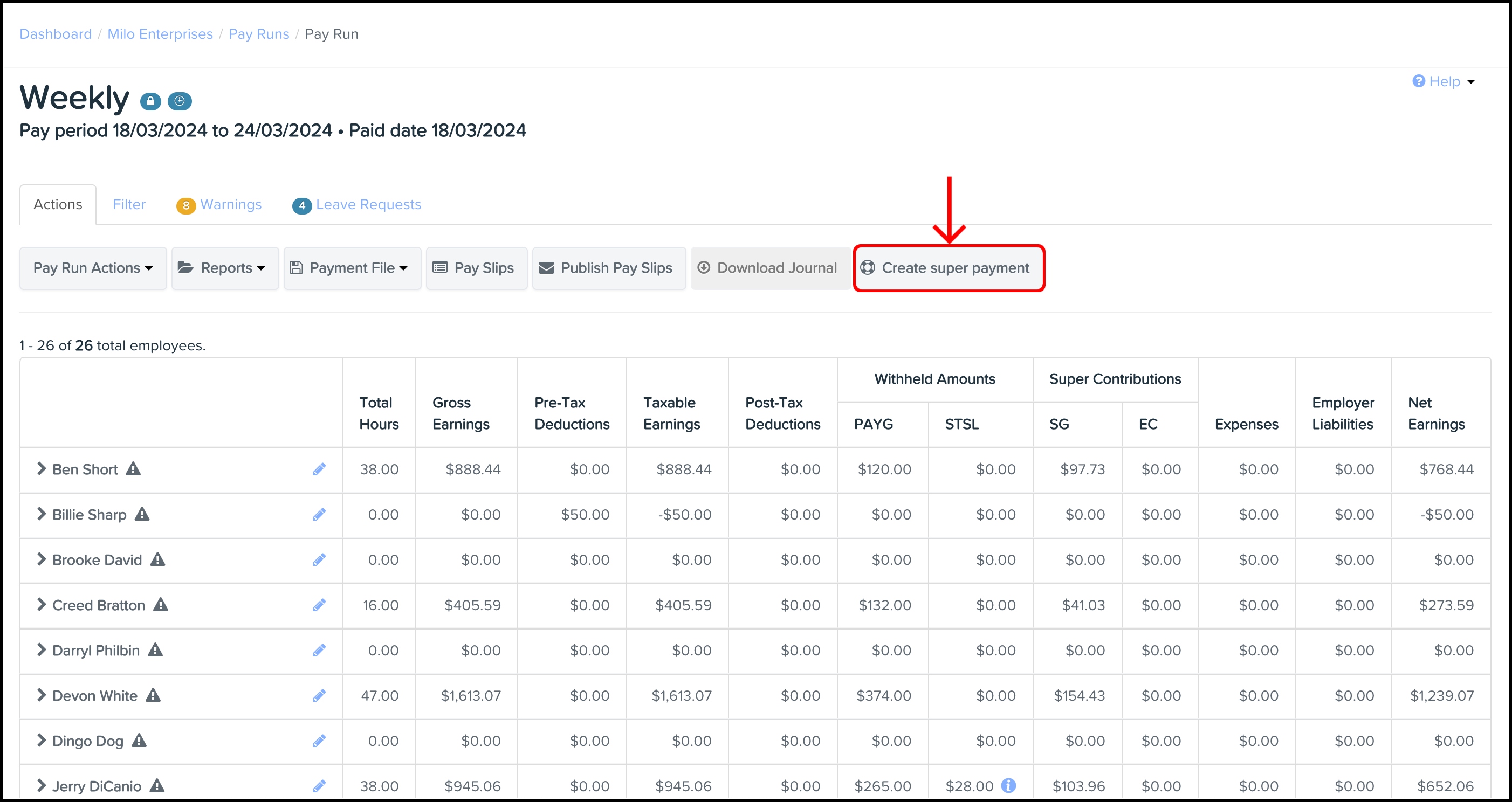Viewport: 1512px width, 802px height.
Task: Go to Milo Enterprises breadcrumb link
Action: tap(160, 34)
